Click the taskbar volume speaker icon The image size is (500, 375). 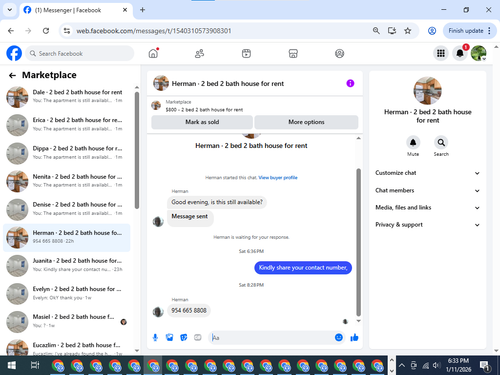(x=436, y=365)
